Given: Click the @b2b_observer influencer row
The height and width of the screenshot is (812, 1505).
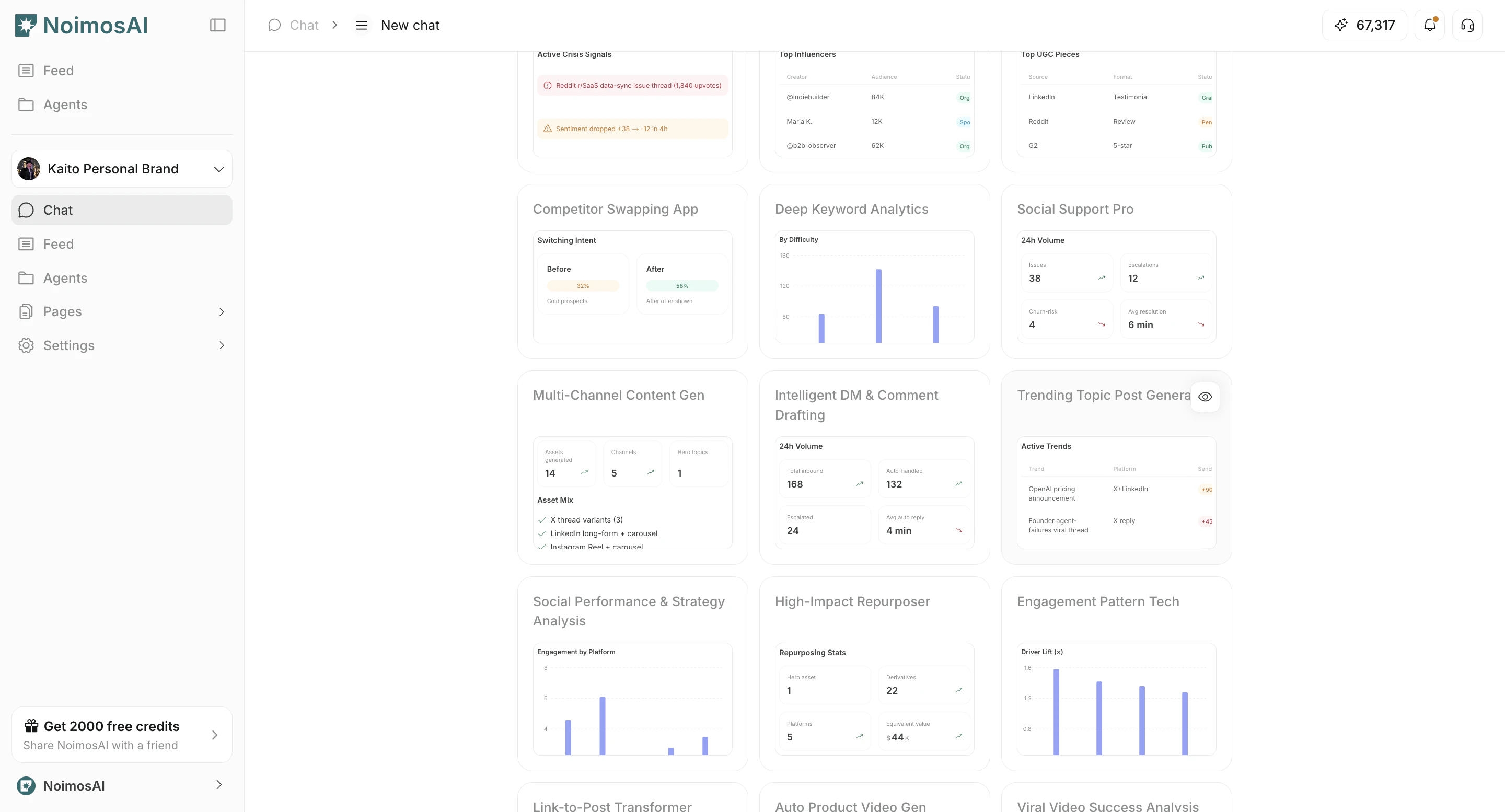Looking at the screenshot, I should click(874, 146).
